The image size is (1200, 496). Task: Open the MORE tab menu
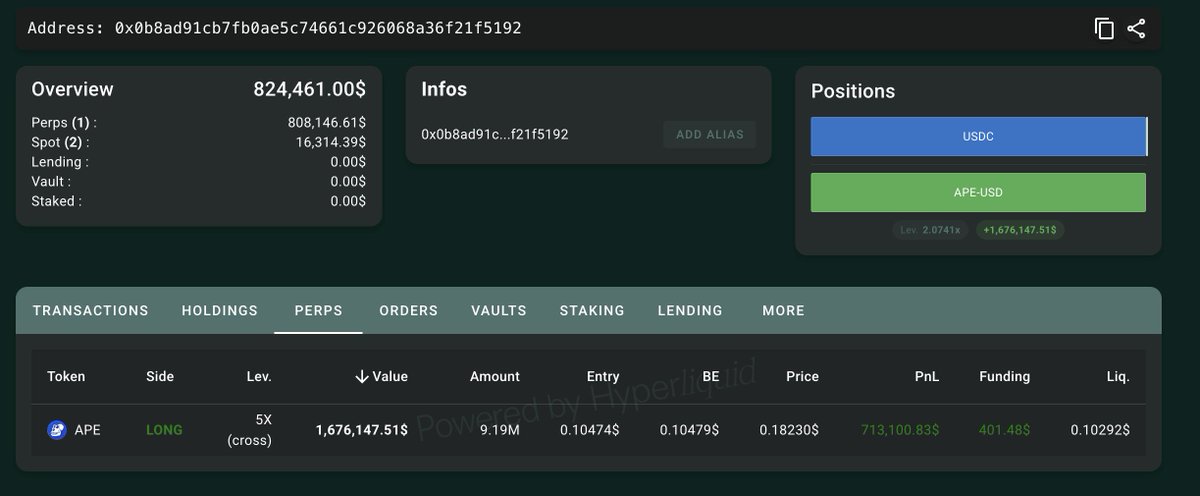tap(783, 310)
